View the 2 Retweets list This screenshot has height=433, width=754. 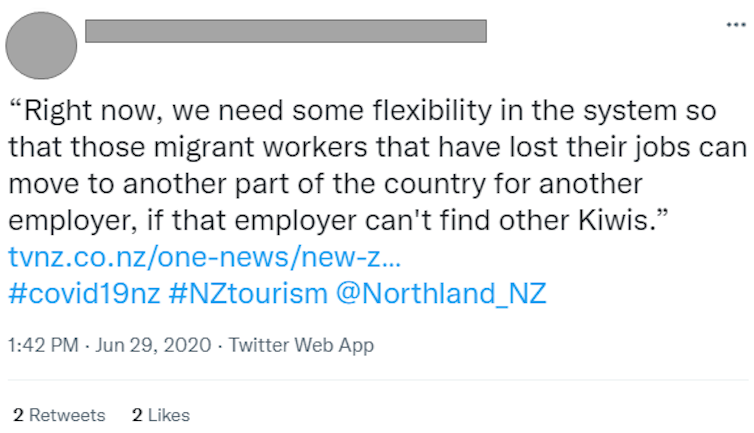59,414
